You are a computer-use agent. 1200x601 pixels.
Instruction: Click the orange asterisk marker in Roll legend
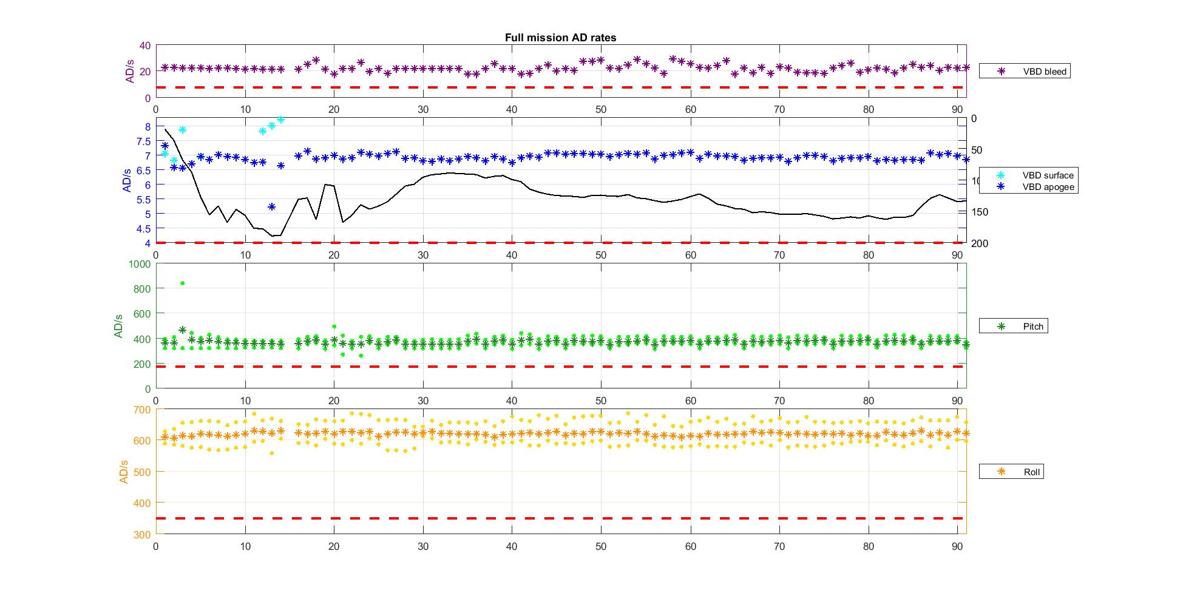(1000, 470)
